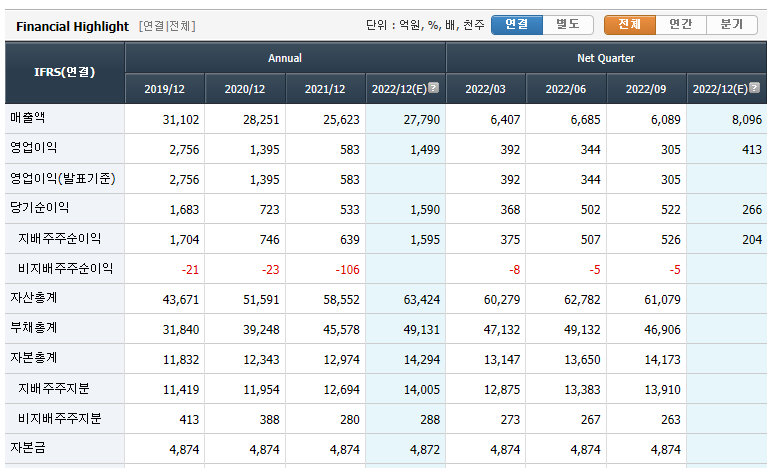Click the [연결|전체] label
The height and width of the screenshot is (468, 774).
point(167,26)
